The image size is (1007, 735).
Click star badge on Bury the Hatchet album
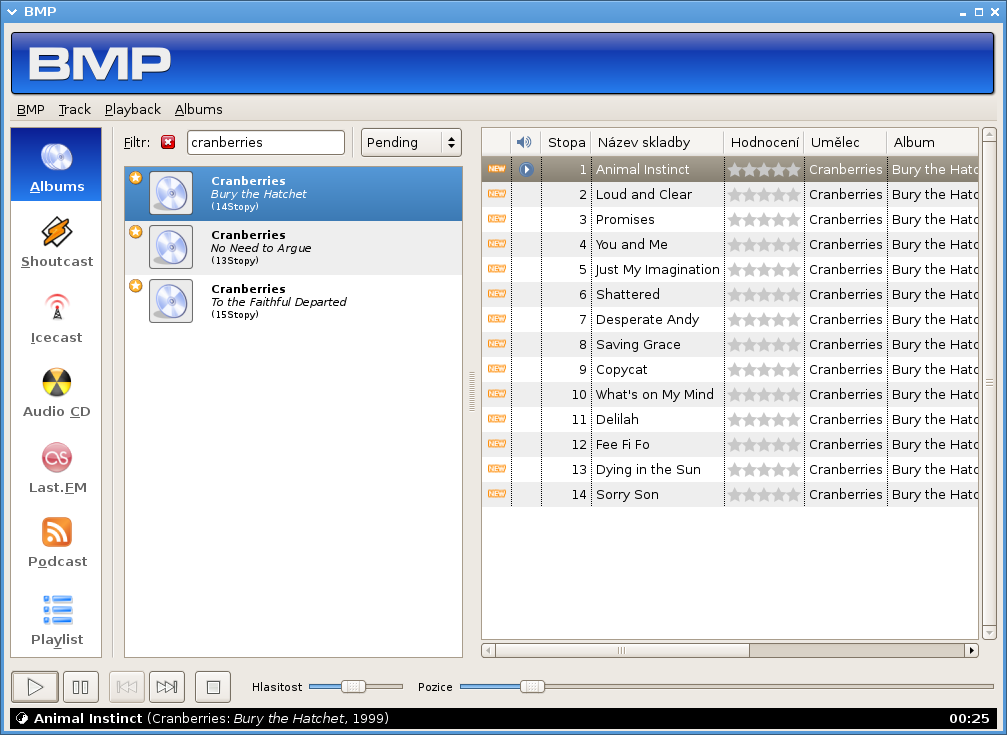click(136, 177)
